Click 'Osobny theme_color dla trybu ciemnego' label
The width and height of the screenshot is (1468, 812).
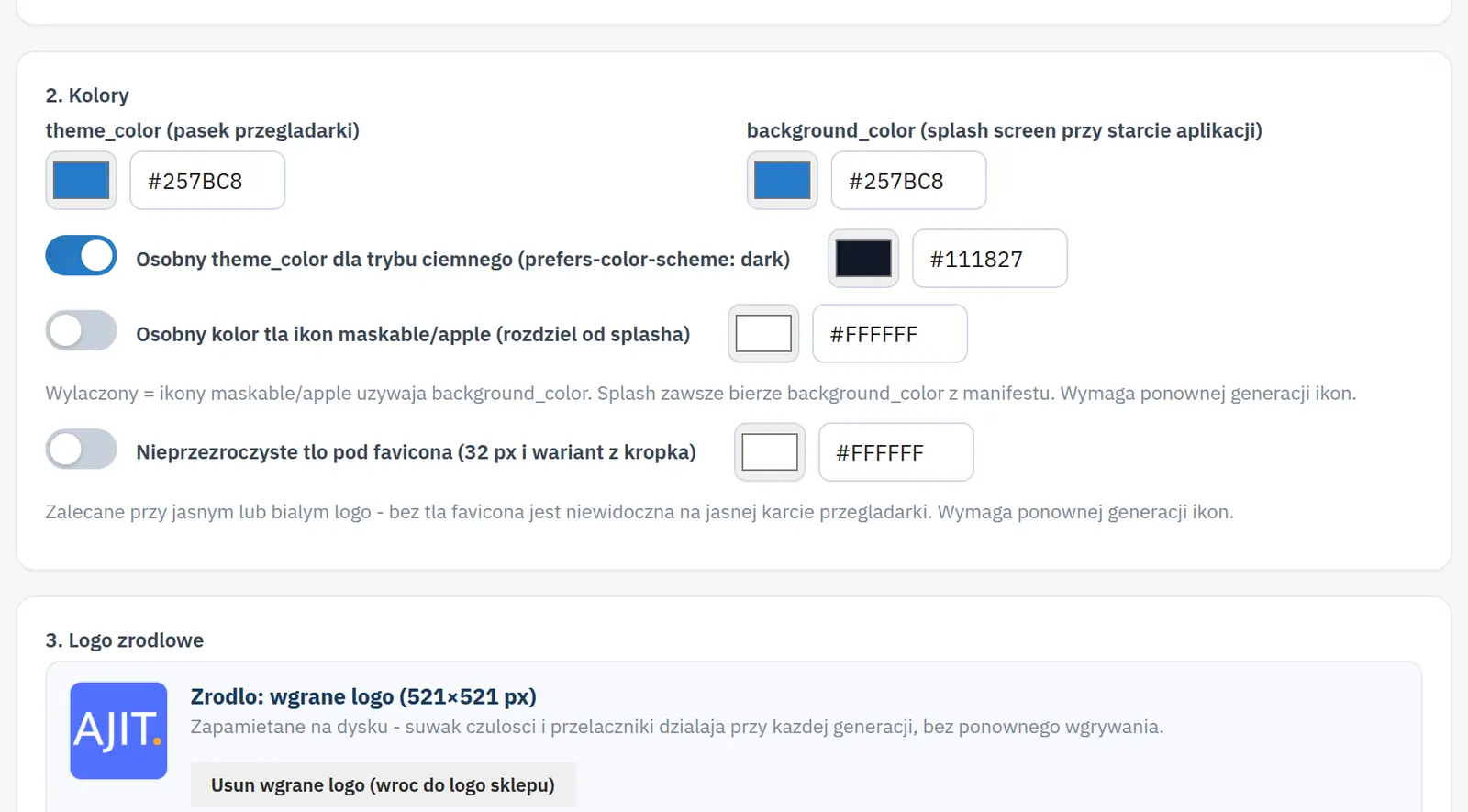pos(463,260)
